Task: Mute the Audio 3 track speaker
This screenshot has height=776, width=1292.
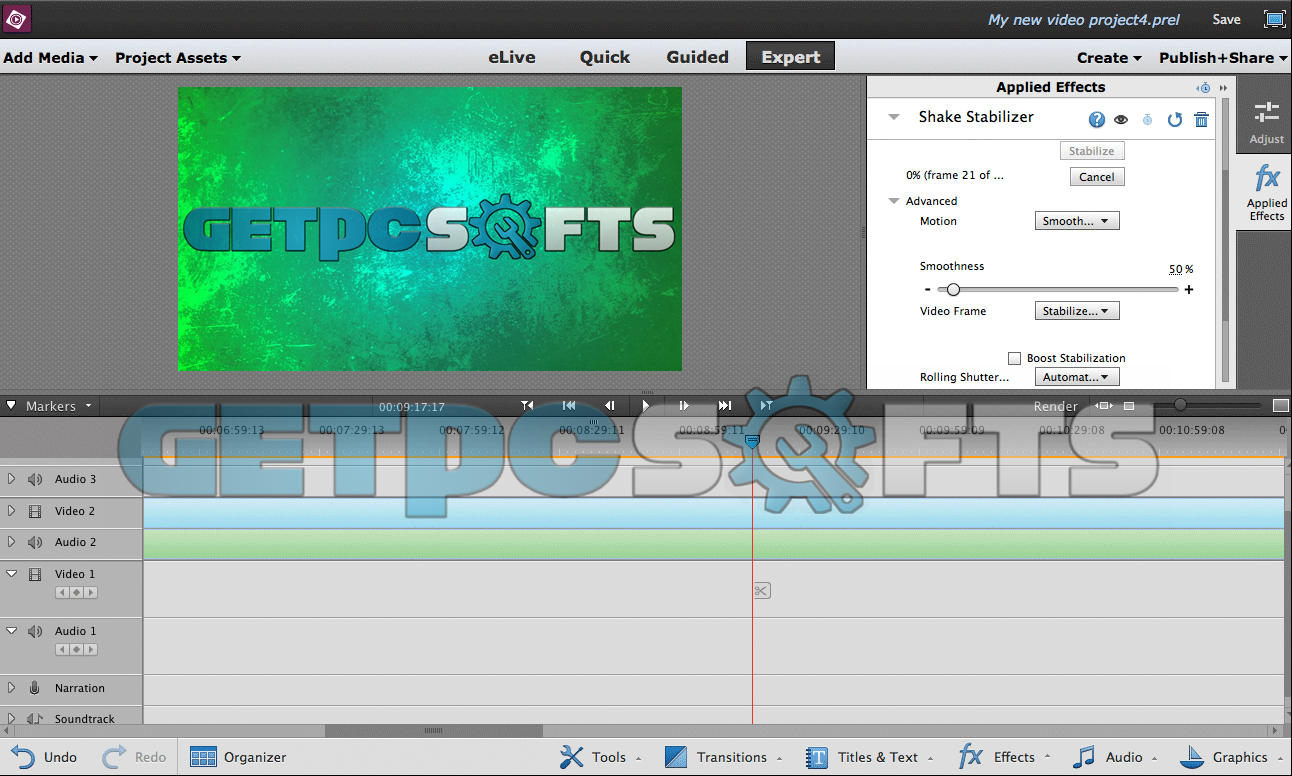Action: click(35, 479)
